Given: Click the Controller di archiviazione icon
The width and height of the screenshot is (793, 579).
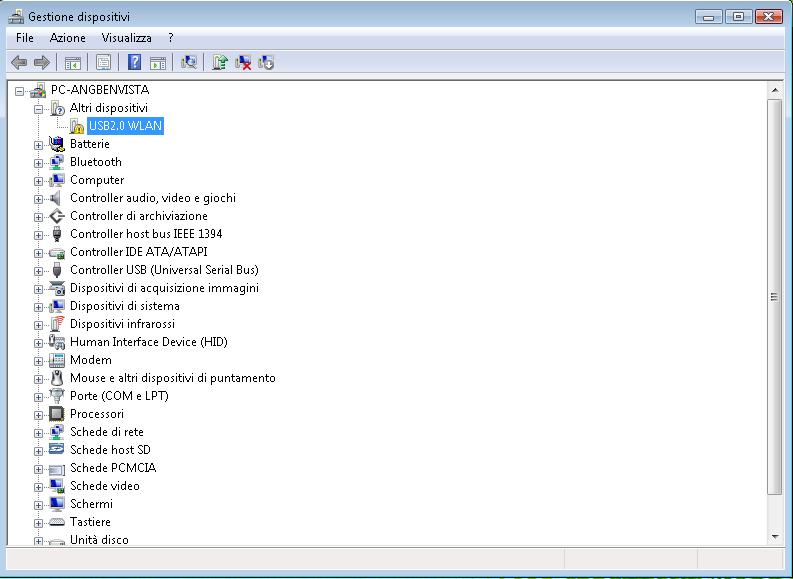Looking at the screenshot, I should coord(57,216).
